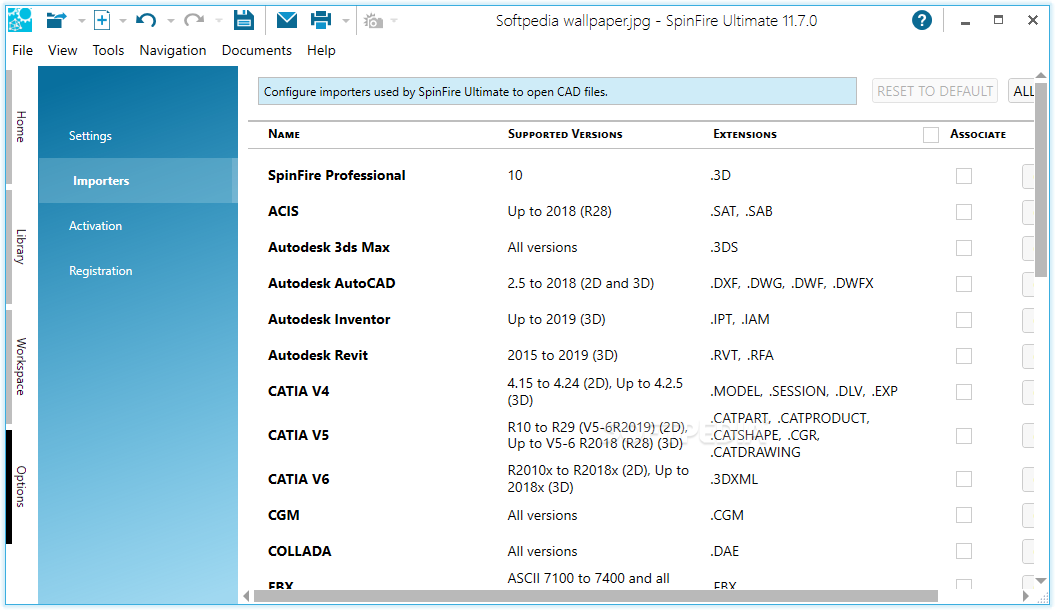This screenshot has width=1055, height=610.
Task: Check Associate for Autodesk AutoCAD
Action: click(963, 284)
